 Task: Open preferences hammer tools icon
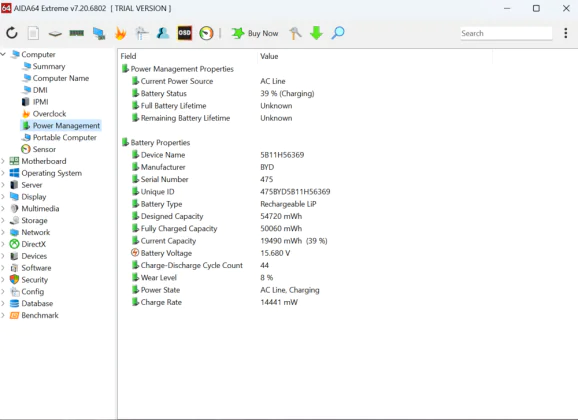(295, 33)
